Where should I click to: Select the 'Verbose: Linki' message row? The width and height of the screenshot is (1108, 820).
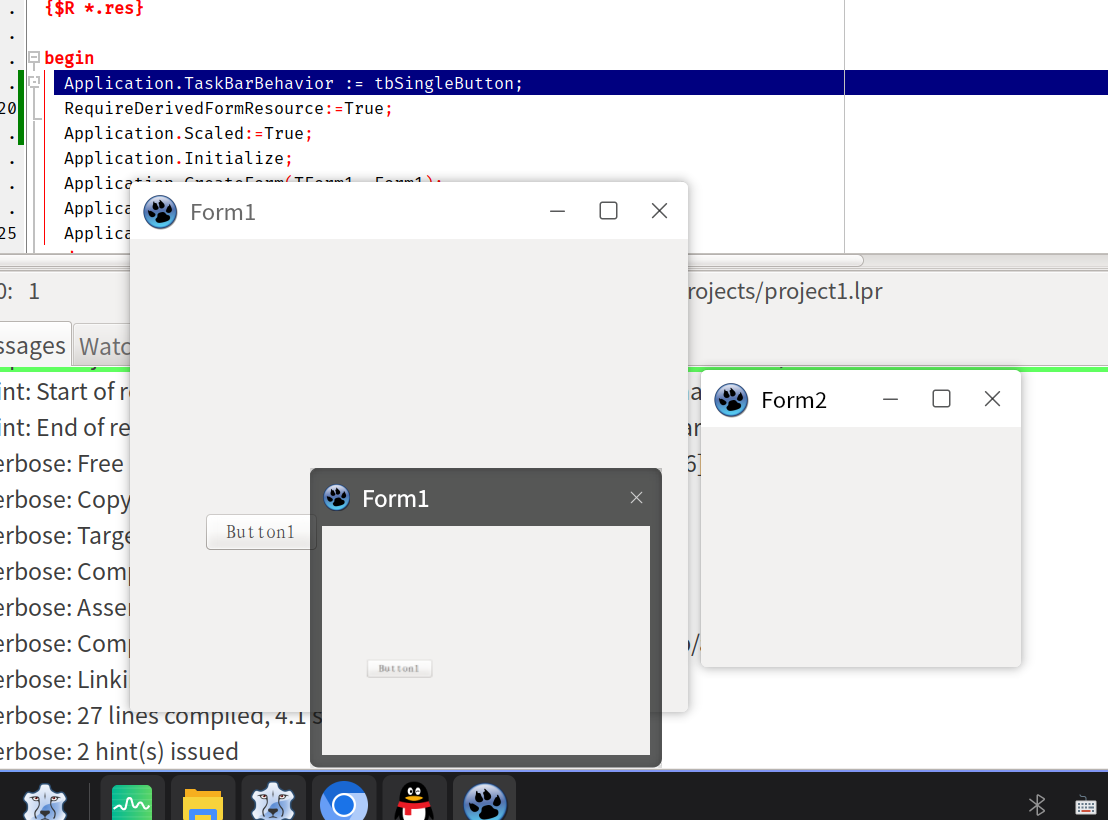coord(65,679)
